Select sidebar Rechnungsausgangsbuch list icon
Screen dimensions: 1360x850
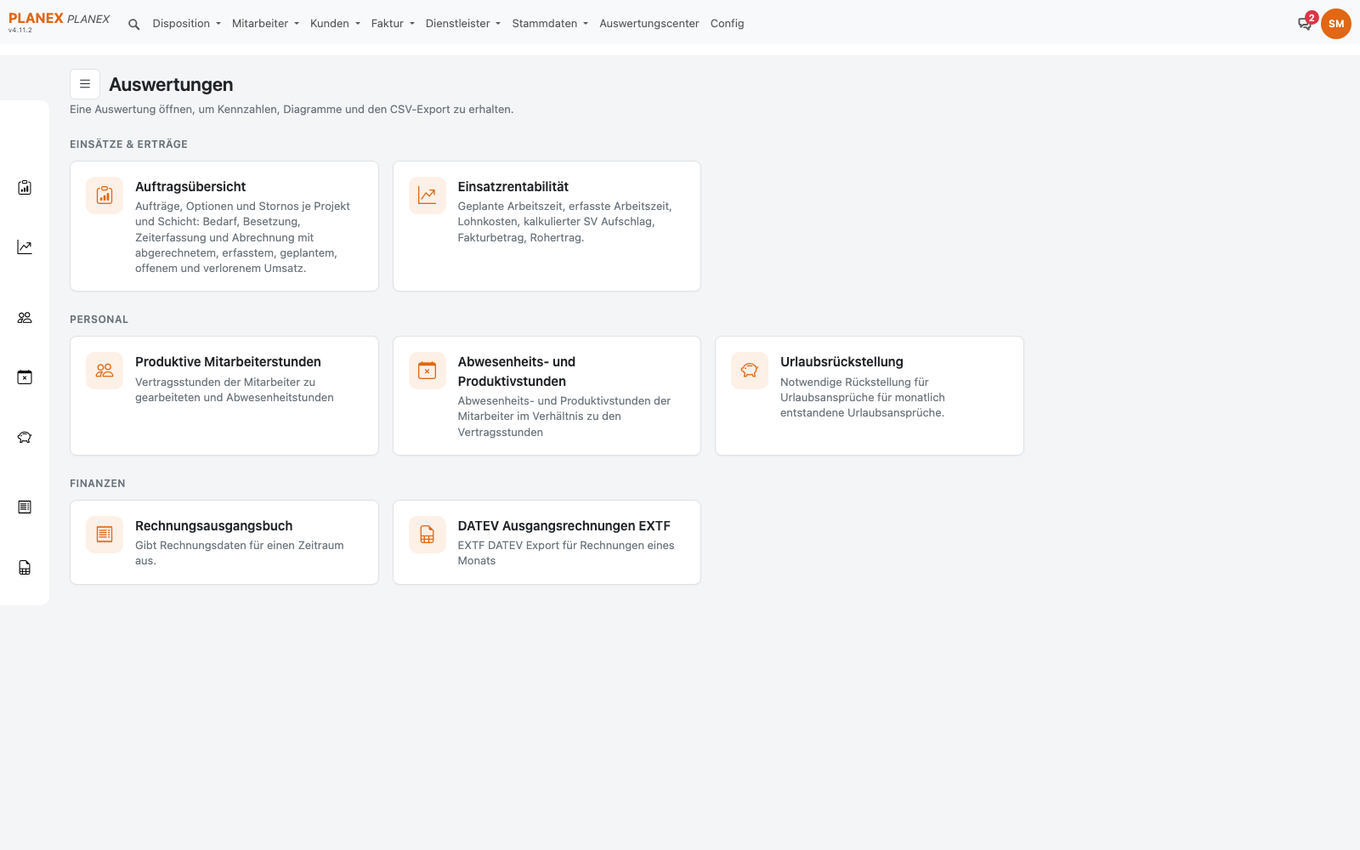(x=25, y=507)
